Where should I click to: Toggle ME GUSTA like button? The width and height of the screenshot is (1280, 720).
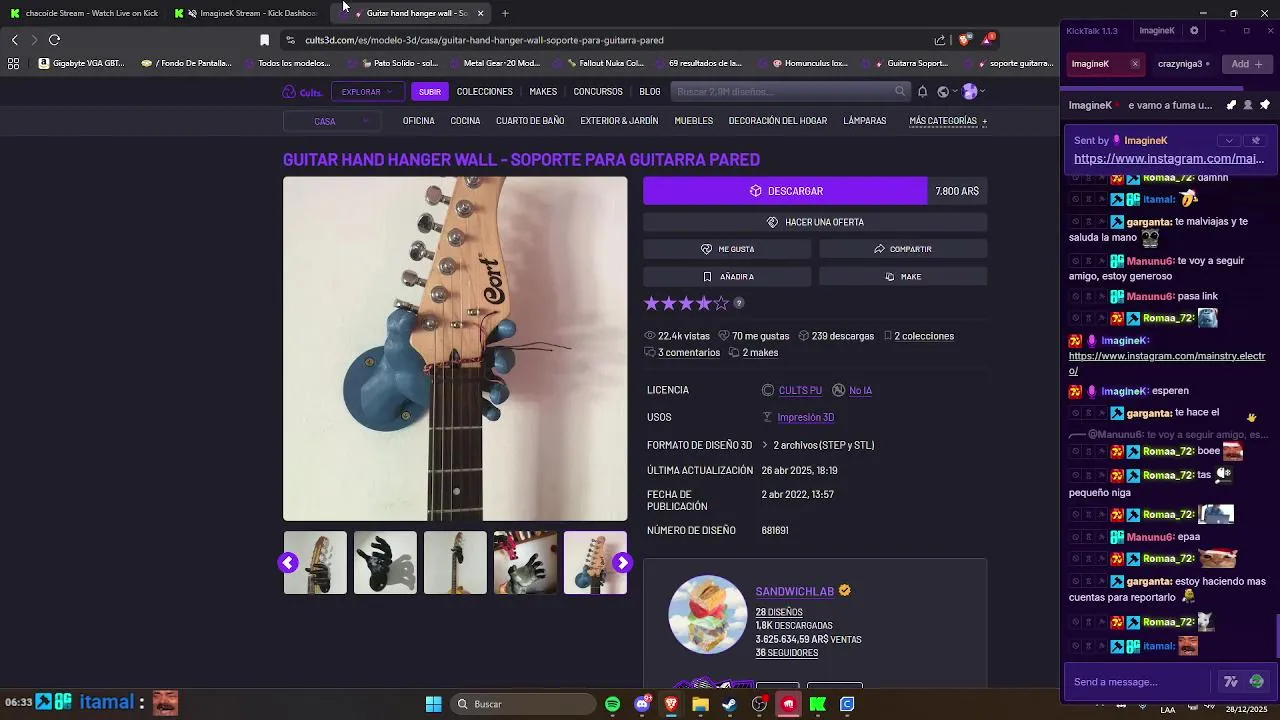(727, 249)
